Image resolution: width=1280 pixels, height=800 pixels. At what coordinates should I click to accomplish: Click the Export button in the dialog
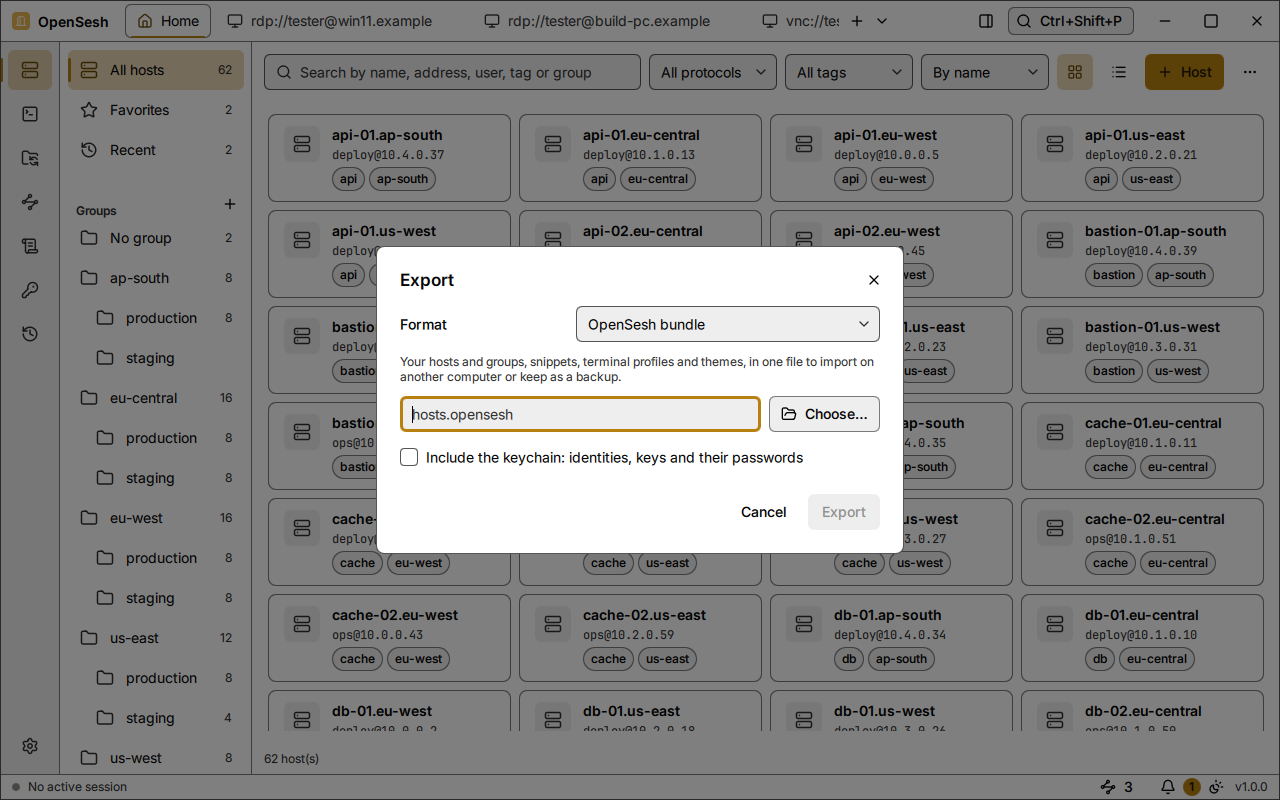pos(844,512)
